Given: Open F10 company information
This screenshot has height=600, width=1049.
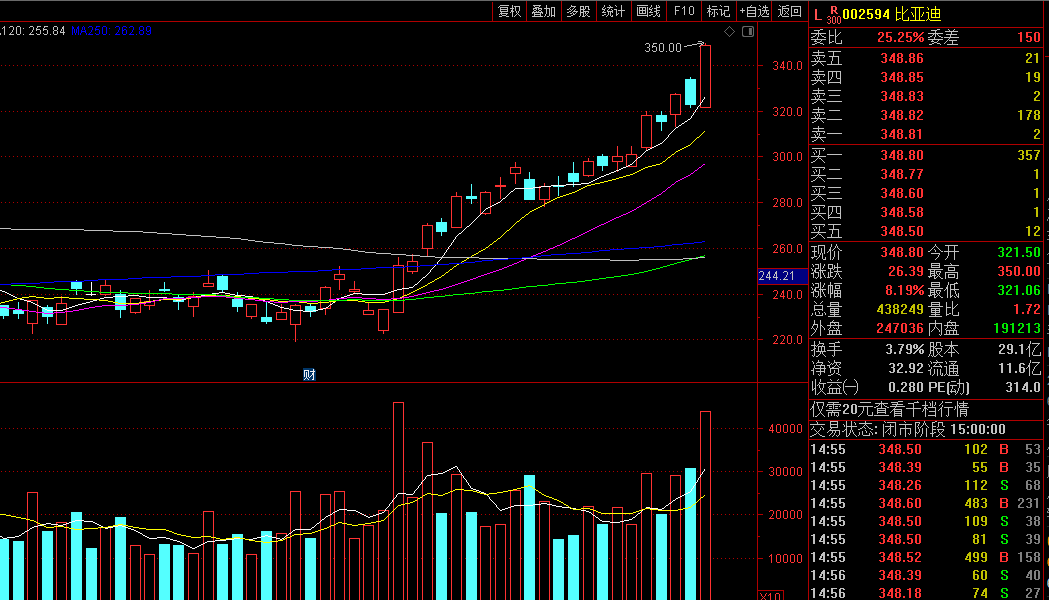Looking at the screenshot, I should [684, 11].
